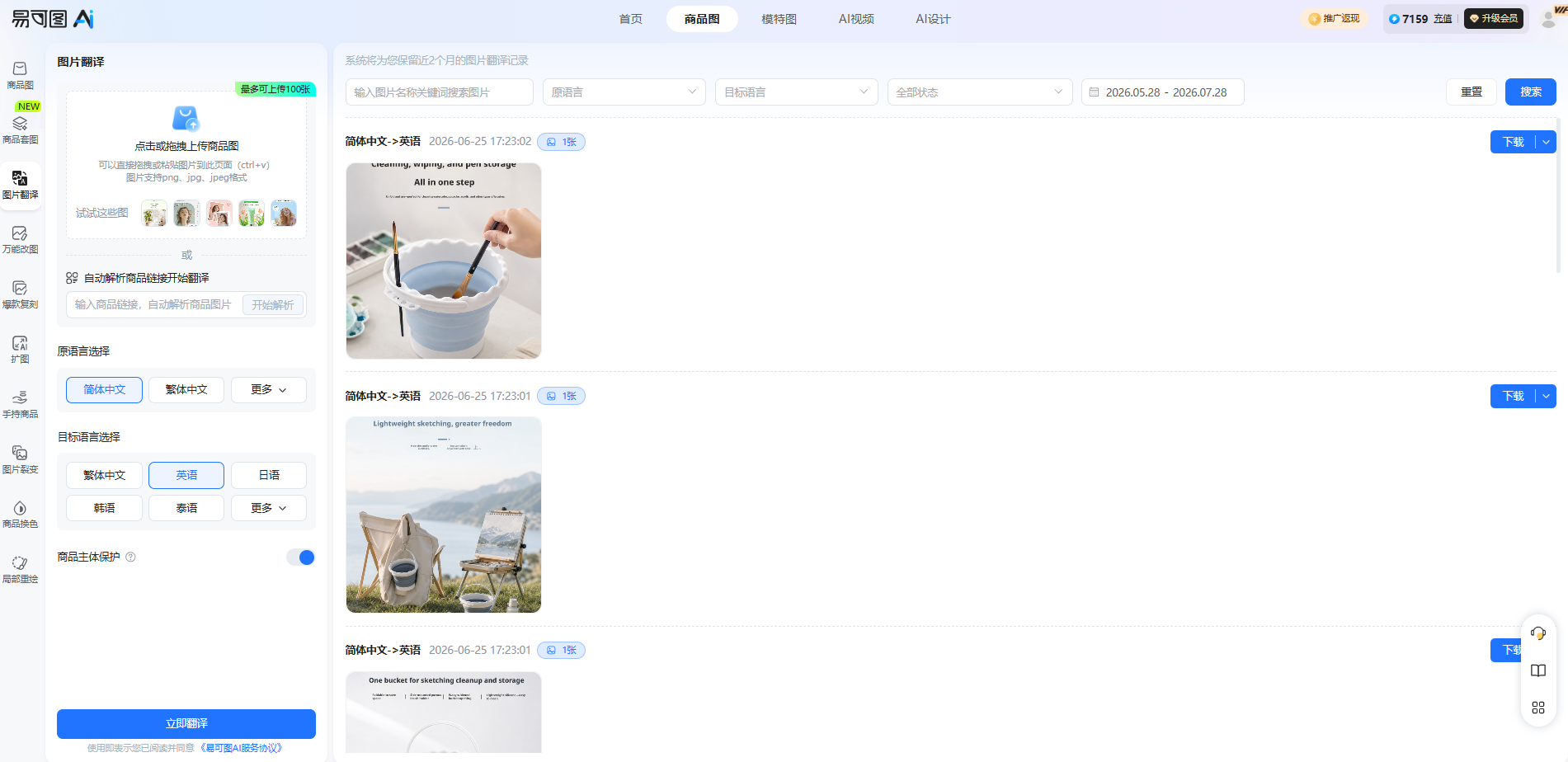The image size is (1568, 762).
Task: Expand download options arrow for second record
Action: click(x=1546, y=396)
